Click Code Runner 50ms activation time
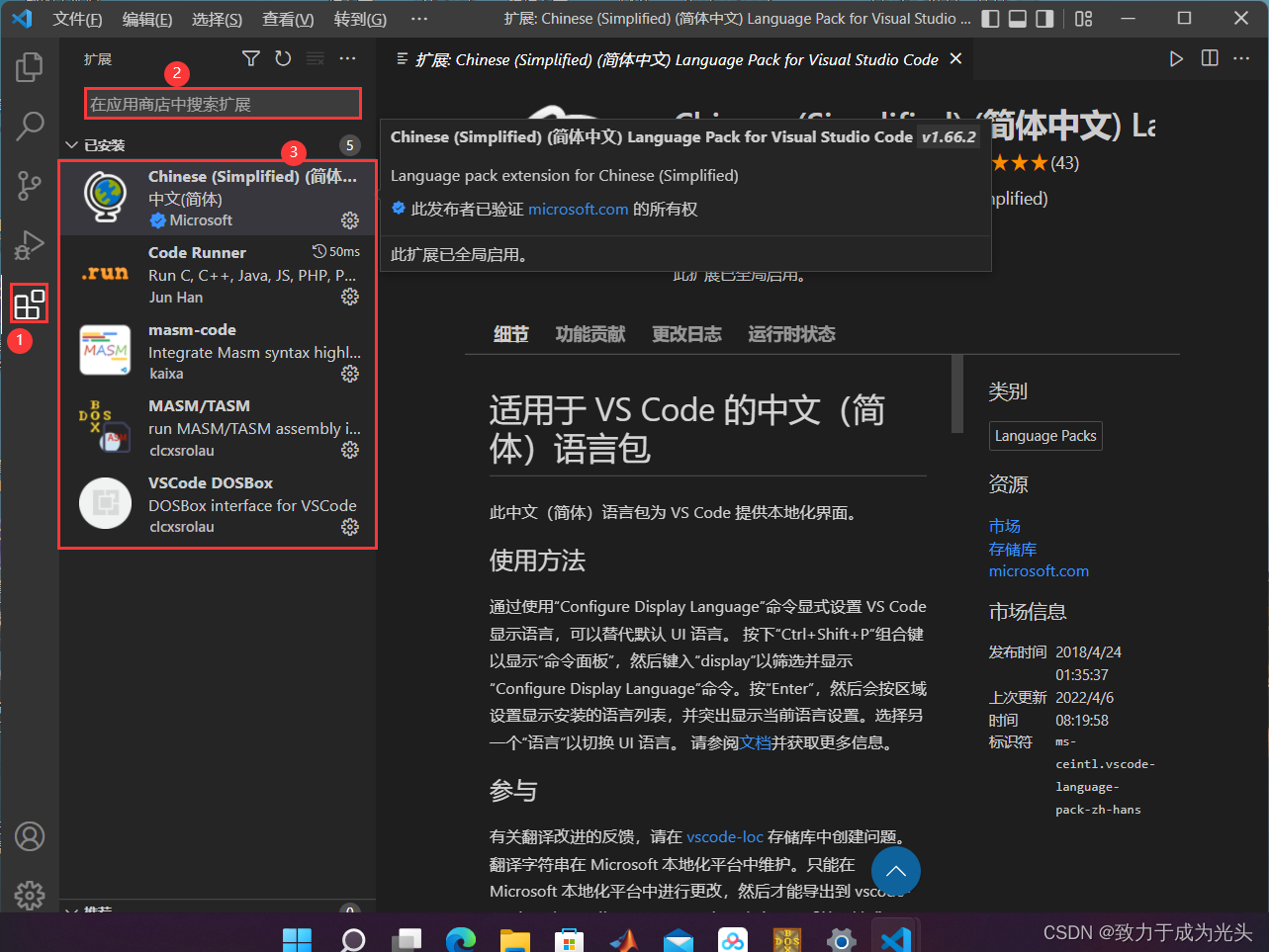Image resolution: width=1269 pixels, height=952 pixels. point(336,252)
